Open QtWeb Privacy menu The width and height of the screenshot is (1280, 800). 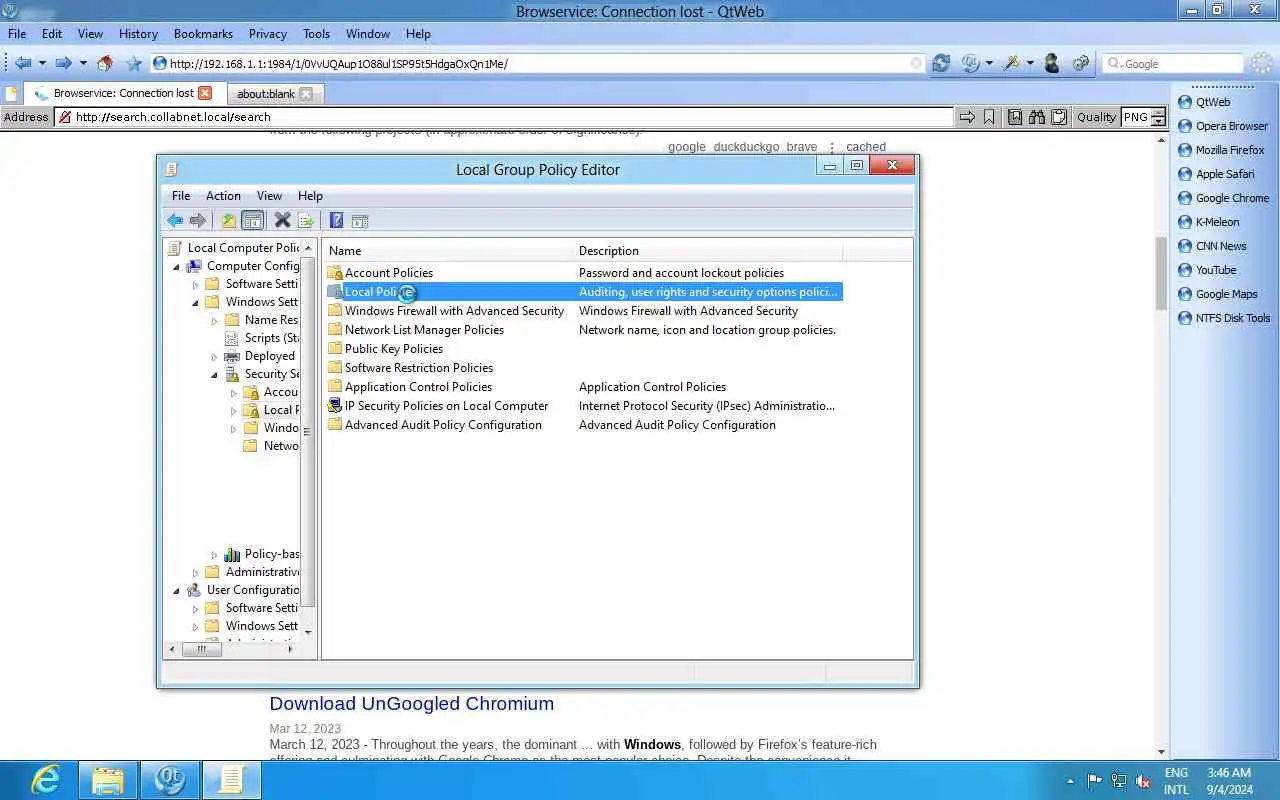pyautogui.click(x=267, y=33)
